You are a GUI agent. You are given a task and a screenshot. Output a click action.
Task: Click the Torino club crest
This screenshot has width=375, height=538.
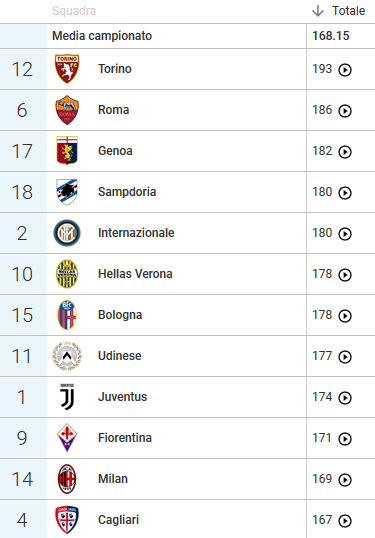[x=67, y=69]
